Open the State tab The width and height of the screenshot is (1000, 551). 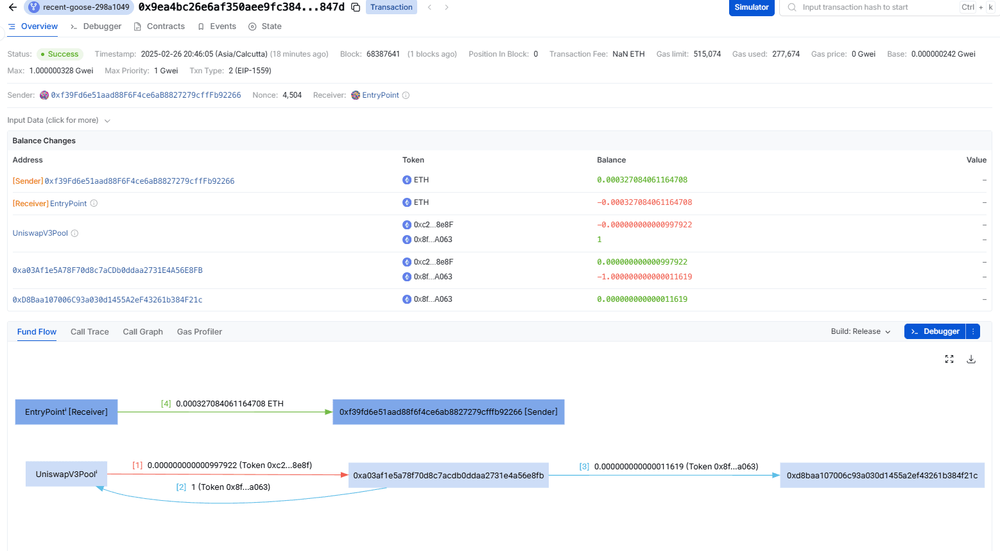265,27
